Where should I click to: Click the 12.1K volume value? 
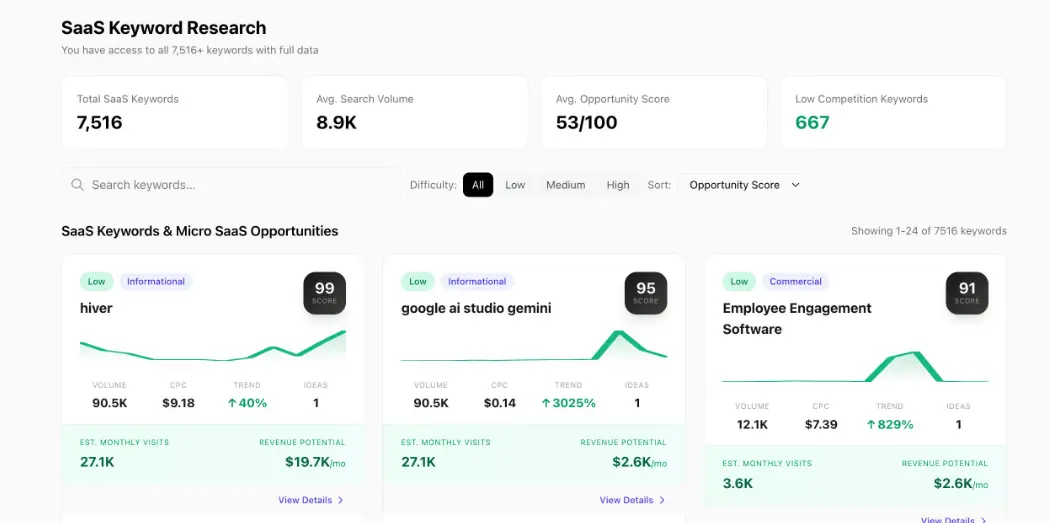pyautogui.click(x=751, y=424)
